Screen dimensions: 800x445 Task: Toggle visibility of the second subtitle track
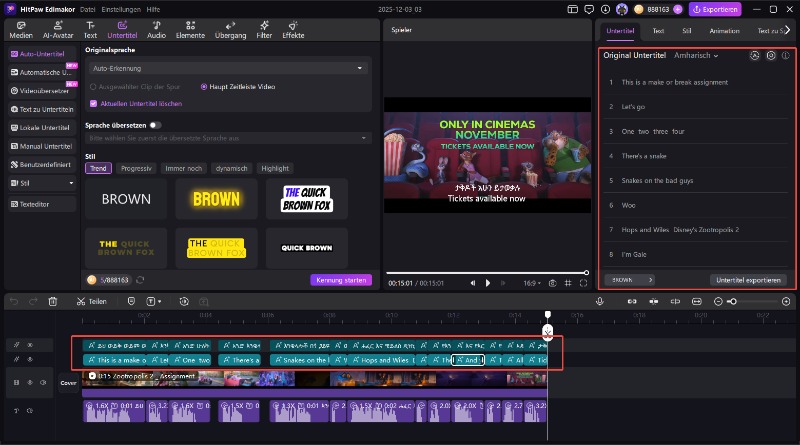[x=30, y=359]
